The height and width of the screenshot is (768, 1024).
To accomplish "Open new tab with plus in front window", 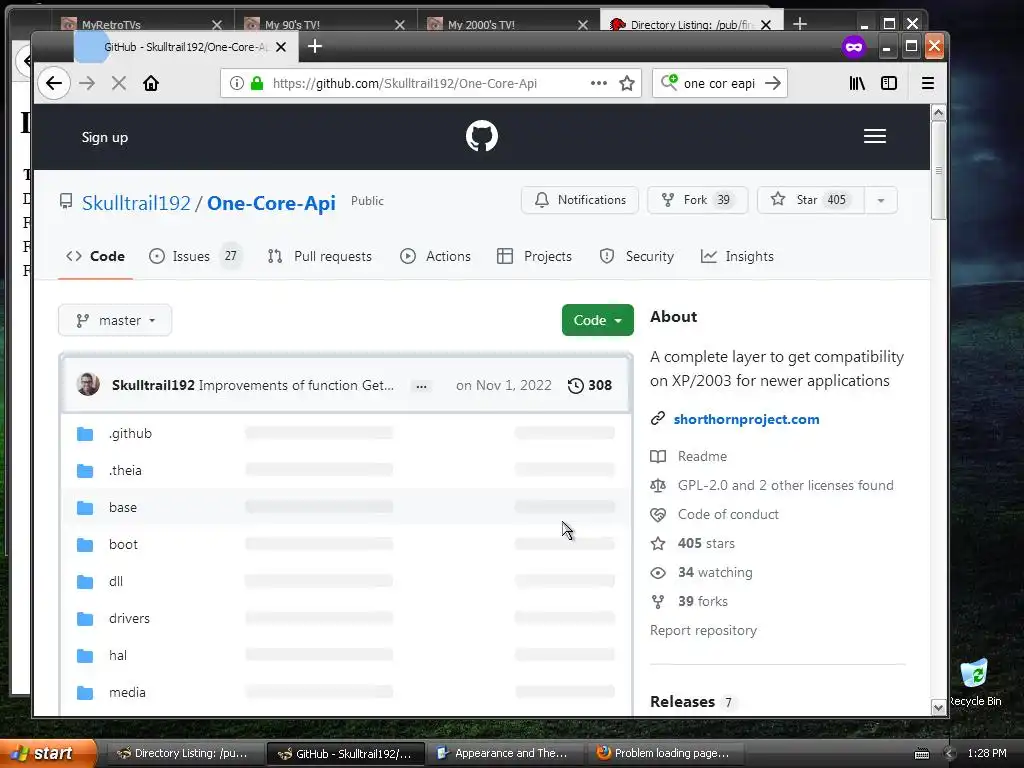I will (315, 46).
